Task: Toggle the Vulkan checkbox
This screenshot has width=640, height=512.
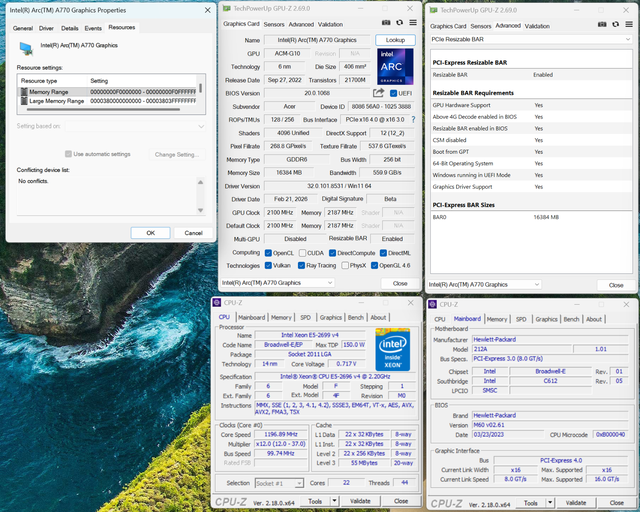Action: [x=268, y=265]
